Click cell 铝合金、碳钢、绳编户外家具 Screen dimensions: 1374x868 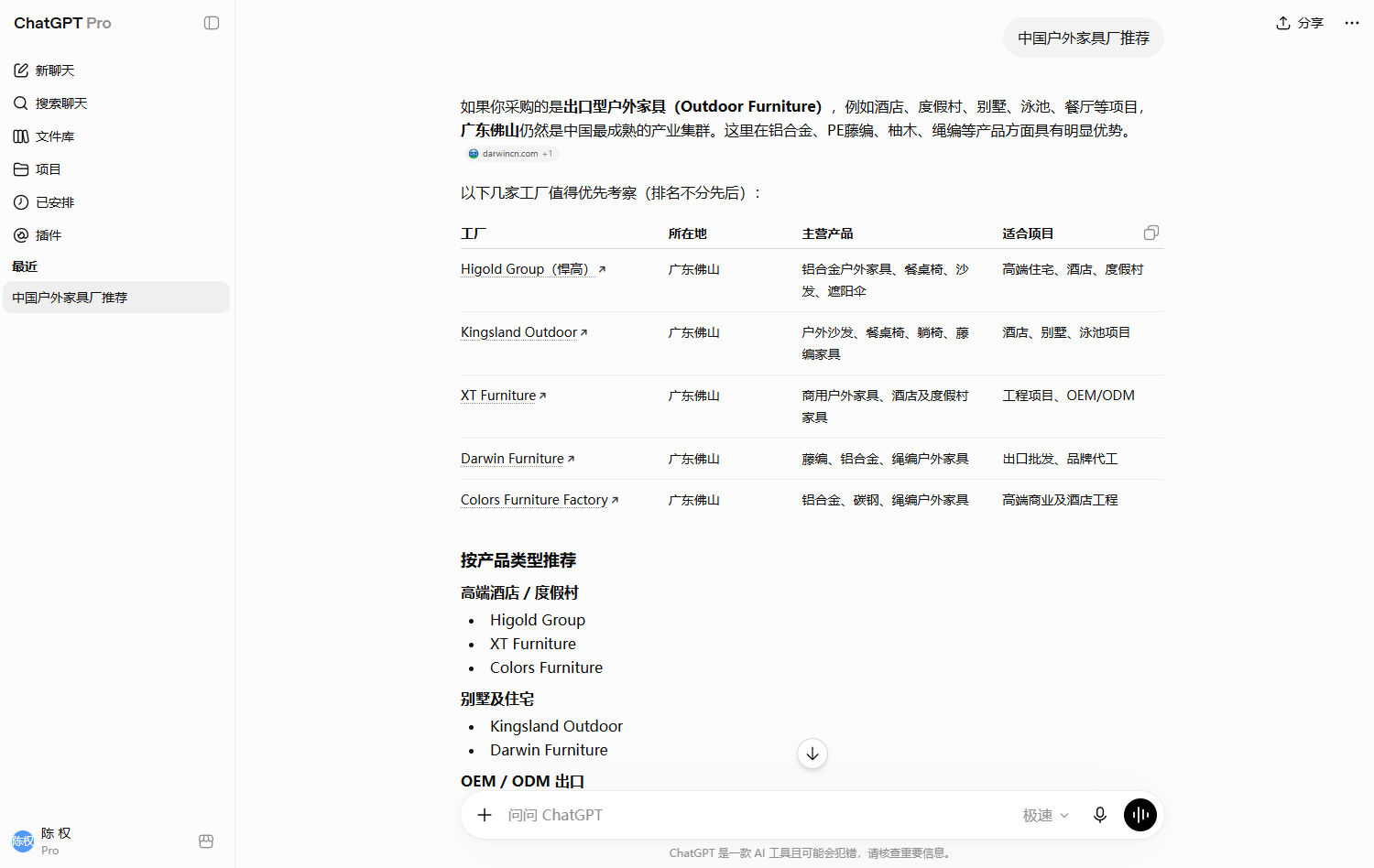[x=885, y=500]
